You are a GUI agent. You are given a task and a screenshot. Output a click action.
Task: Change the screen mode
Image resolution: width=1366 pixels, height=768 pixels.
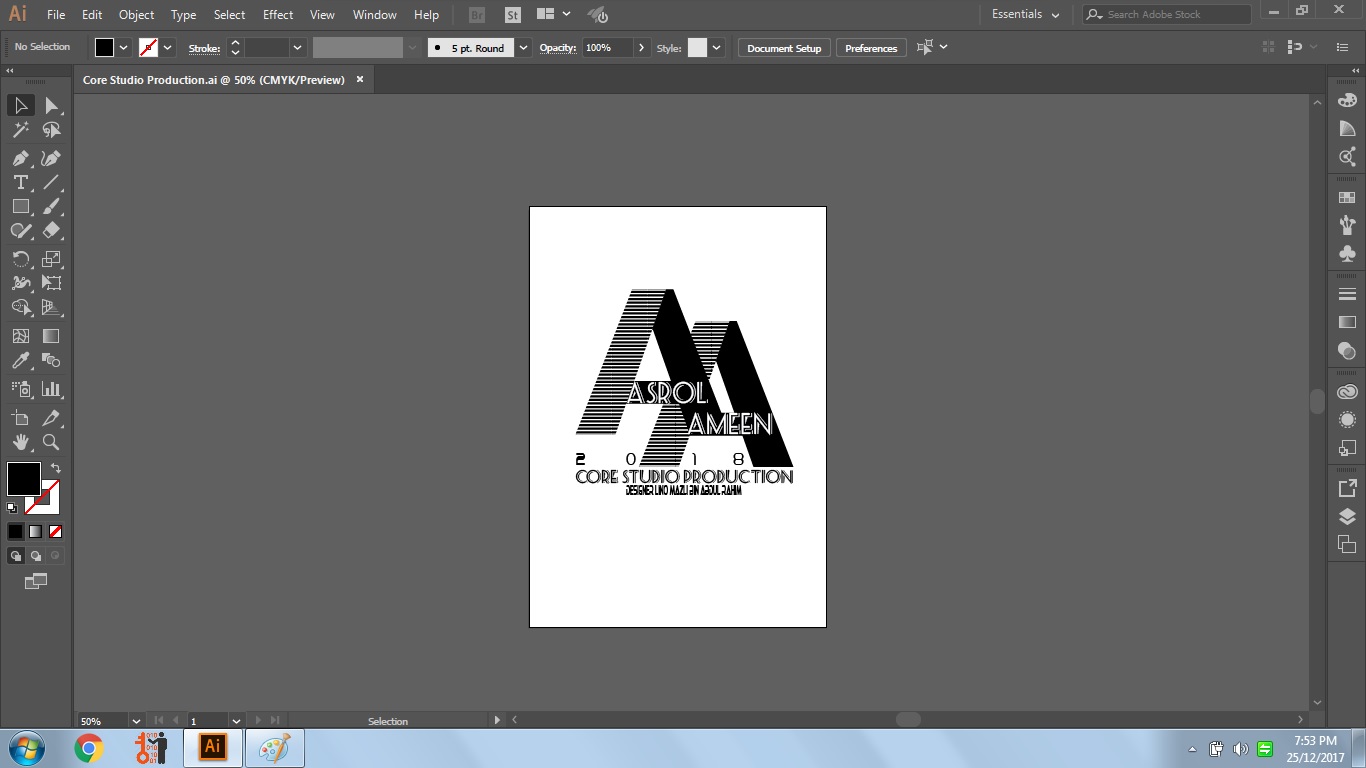pos(36,581)
